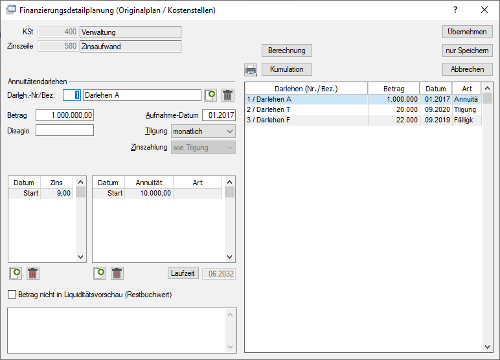The width and height of the screenshot is (500, 360).
Task: Click the printer icon beside Kumulation
Action: coord(251,70)
